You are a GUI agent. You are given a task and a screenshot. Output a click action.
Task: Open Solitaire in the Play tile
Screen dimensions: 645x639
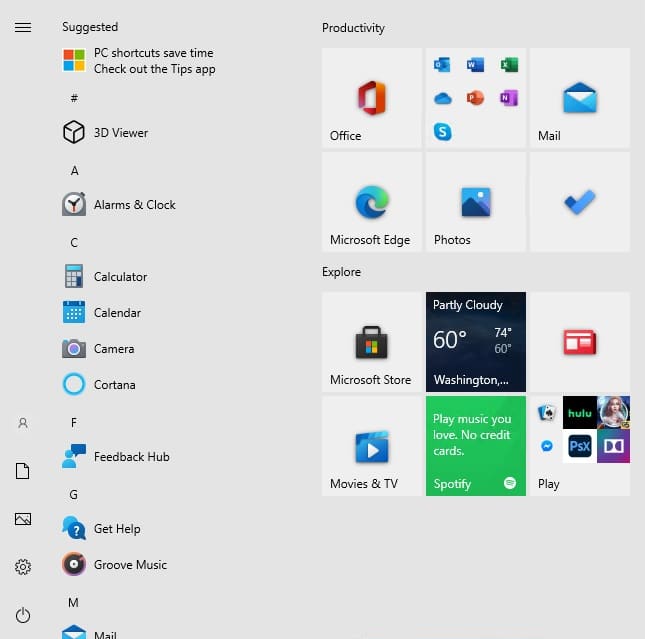547,413
